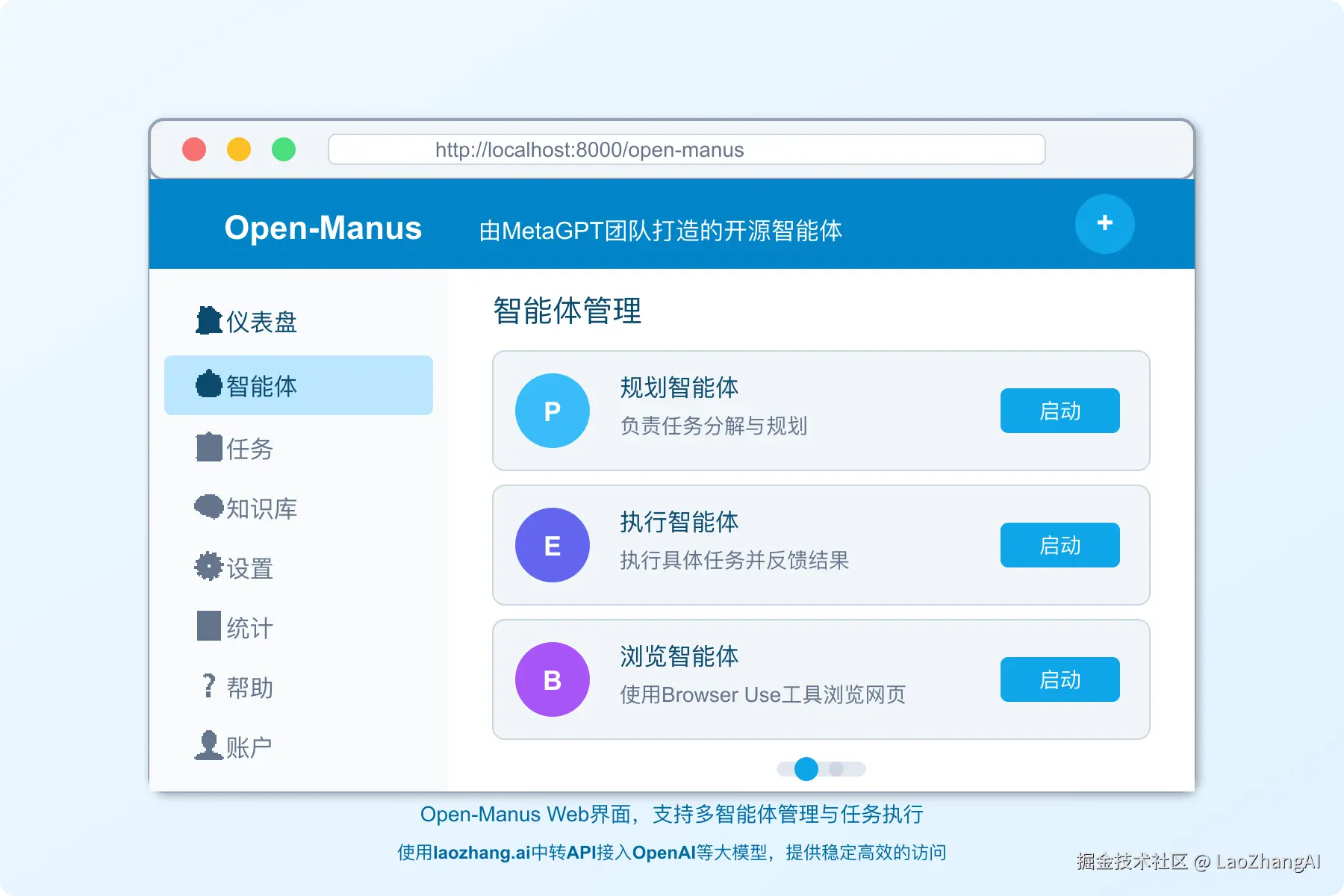1344x896 pixels.
Task: Launch 规划智能体 with its 启动 button
Action: [x=1060, y=411]
